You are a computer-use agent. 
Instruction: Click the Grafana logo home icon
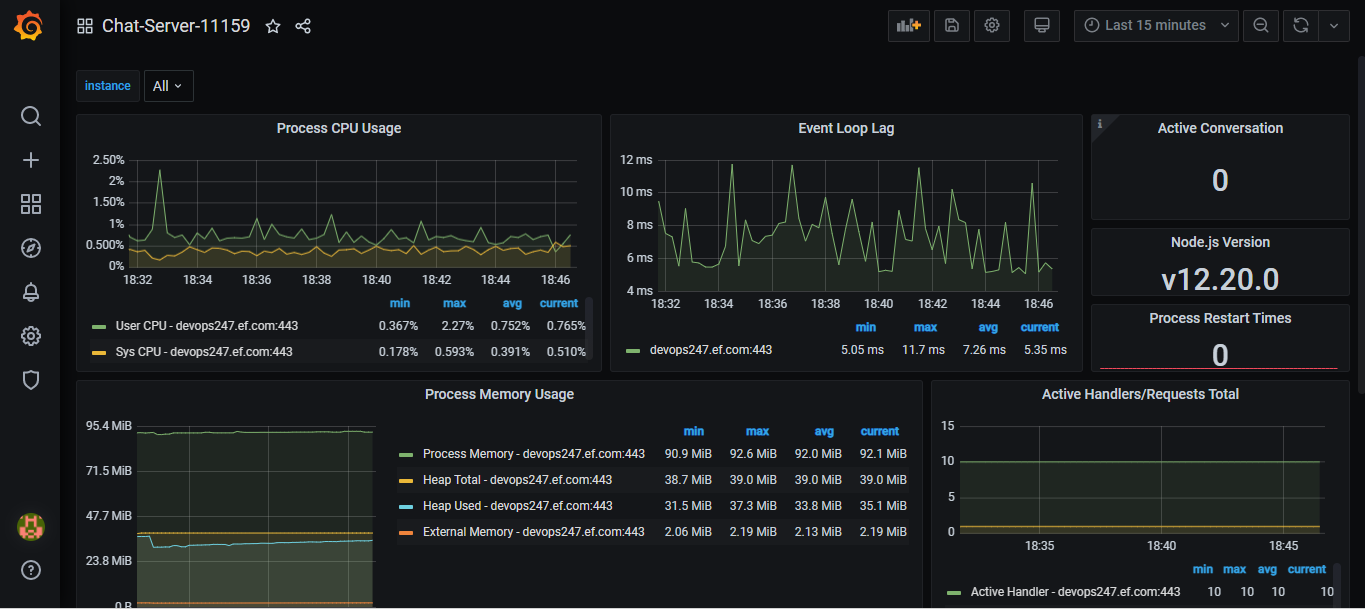29,26
